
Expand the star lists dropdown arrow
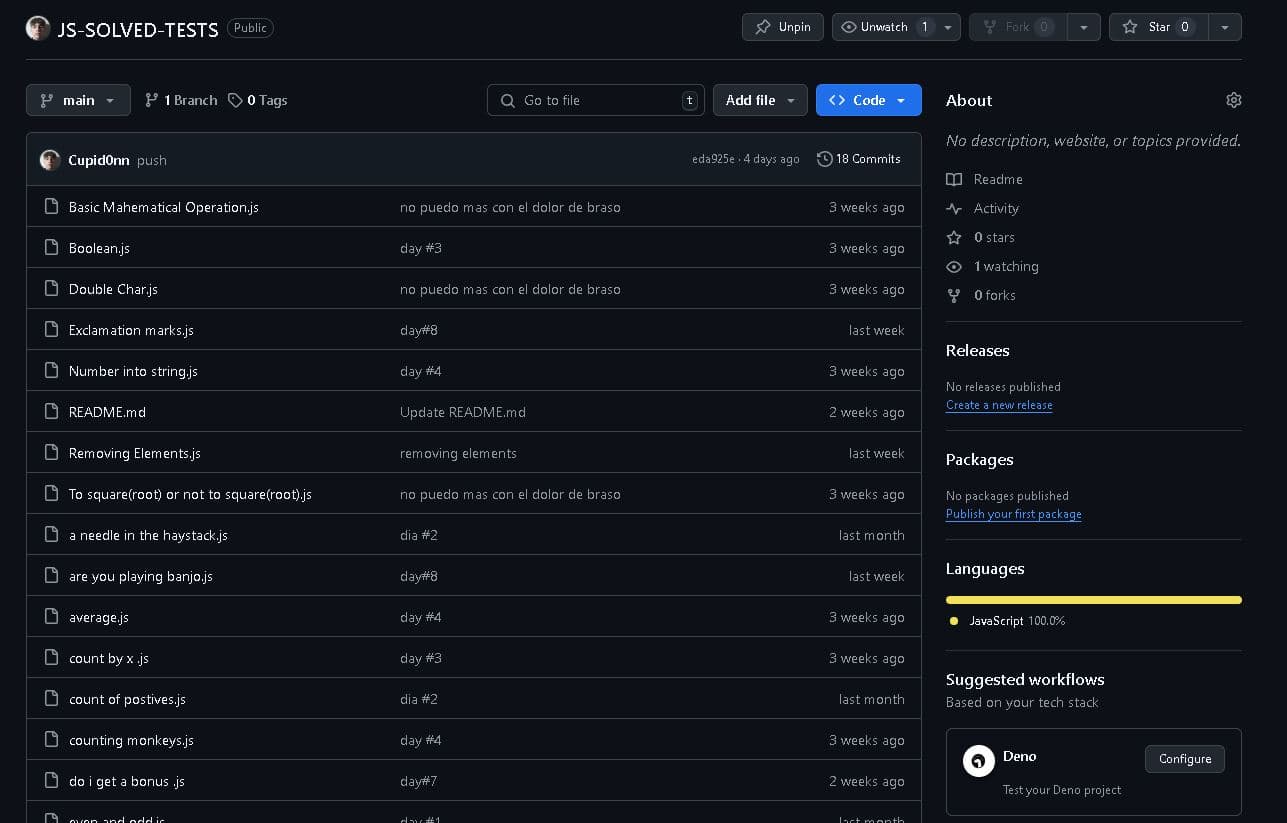[1225, 27]
